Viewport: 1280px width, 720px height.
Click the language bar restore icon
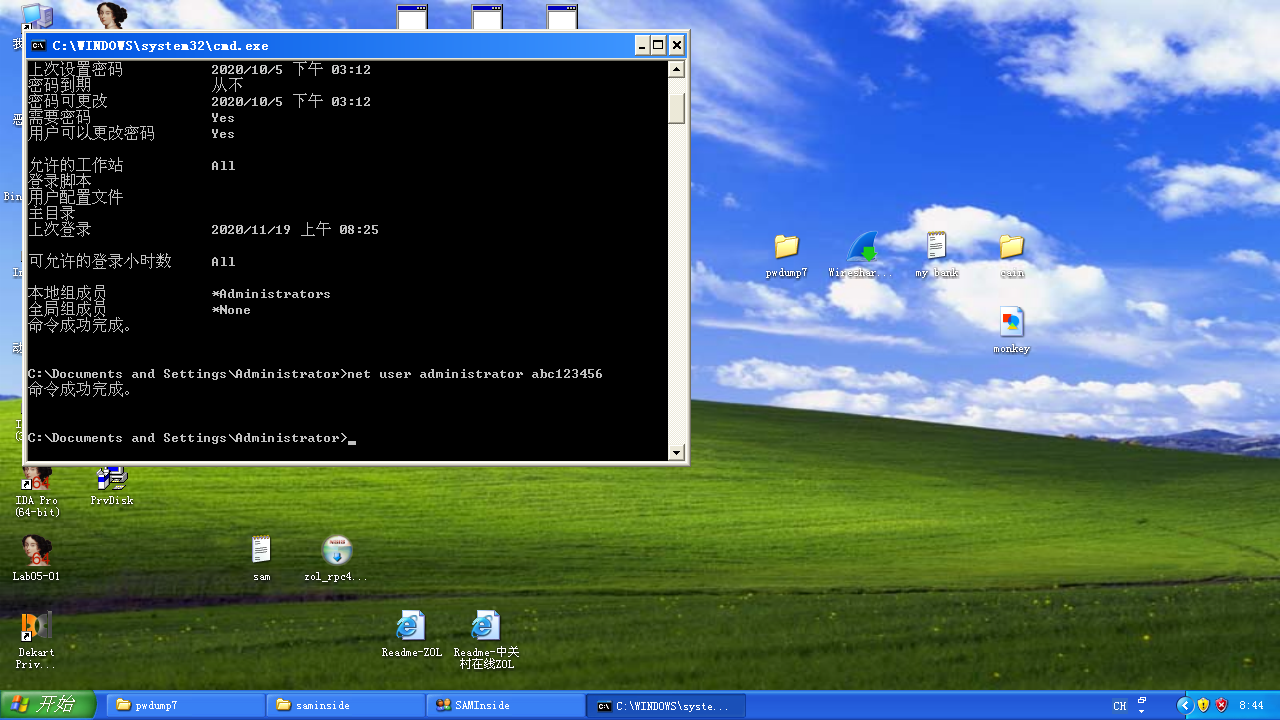click(x=1142, y=701)
